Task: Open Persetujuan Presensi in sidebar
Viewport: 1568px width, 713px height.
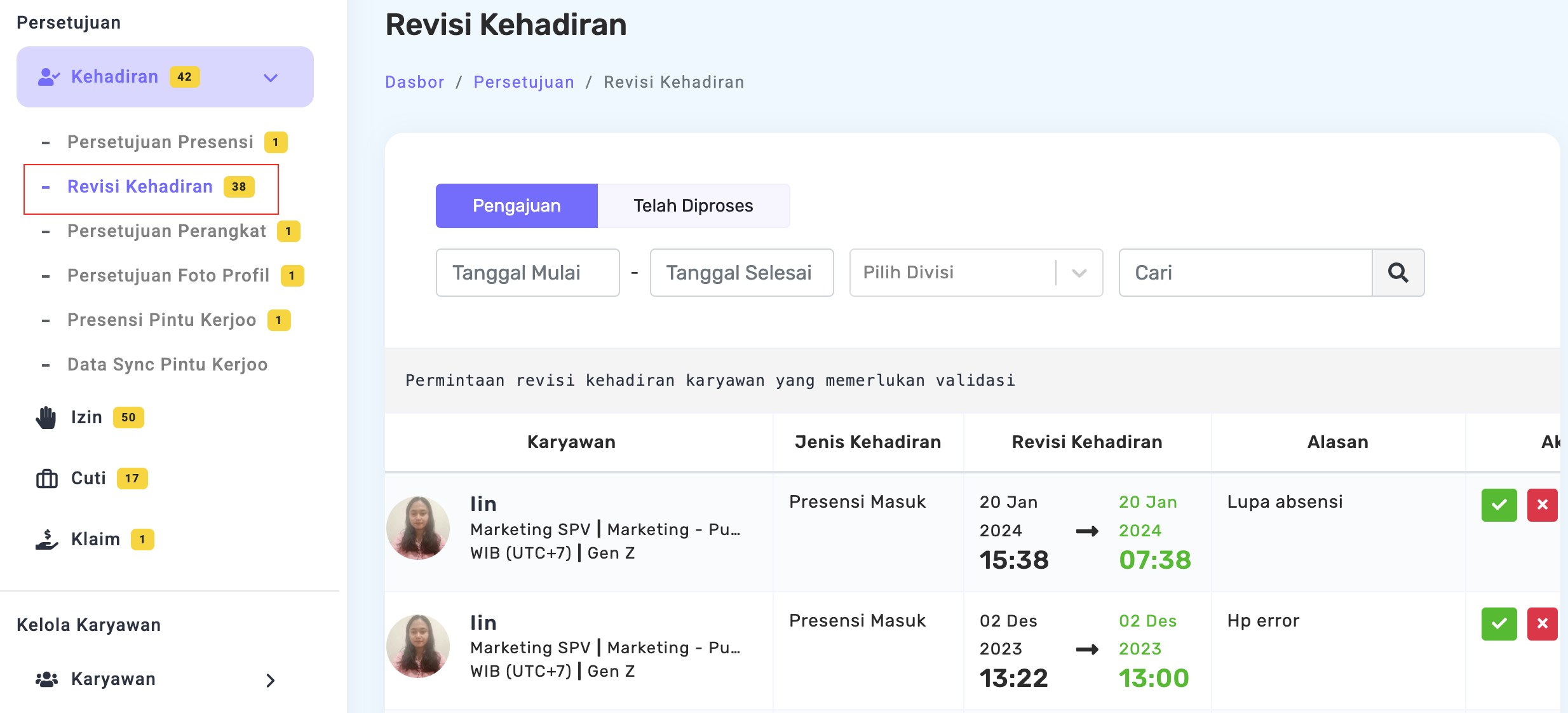Action: (160, 142)
